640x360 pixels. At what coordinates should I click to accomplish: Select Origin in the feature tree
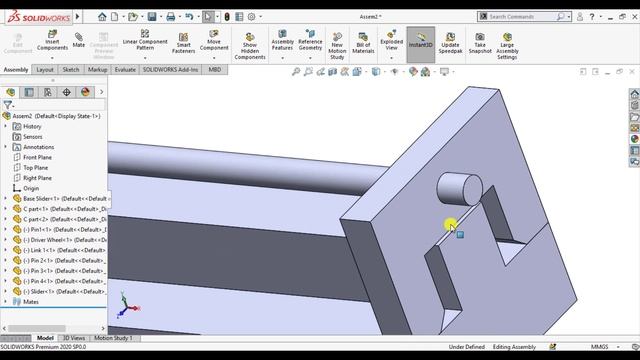click(31, 188)
